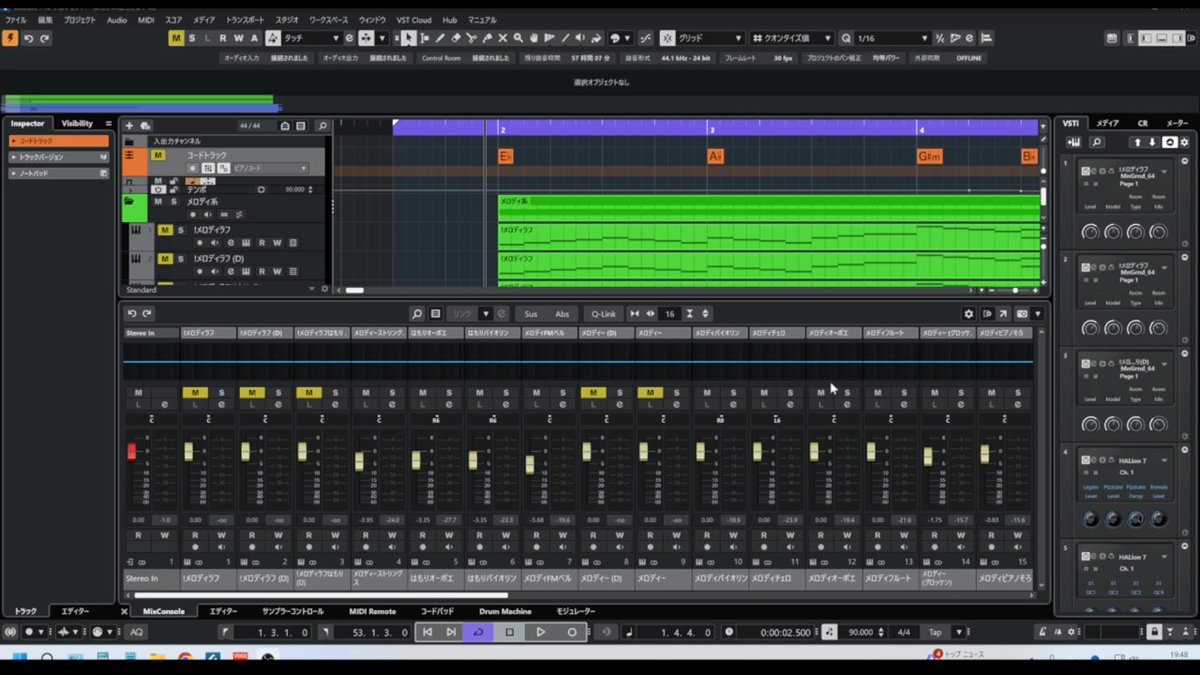Click Tempo track metronome icon in transport
This screenshot has width=1200, height=675.
(829, 632)
